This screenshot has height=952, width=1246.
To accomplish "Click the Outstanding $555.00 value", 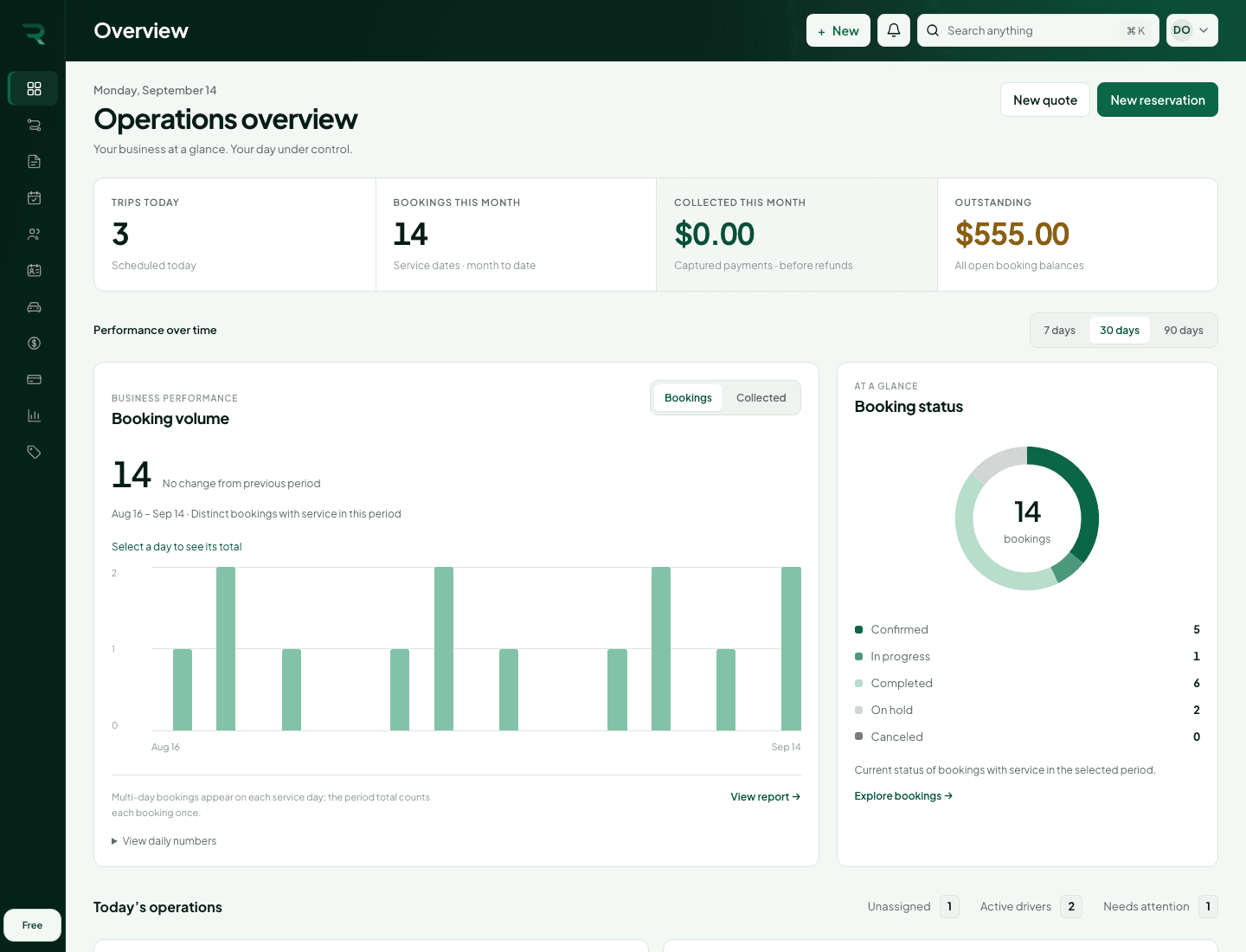I will [1012, 234].
